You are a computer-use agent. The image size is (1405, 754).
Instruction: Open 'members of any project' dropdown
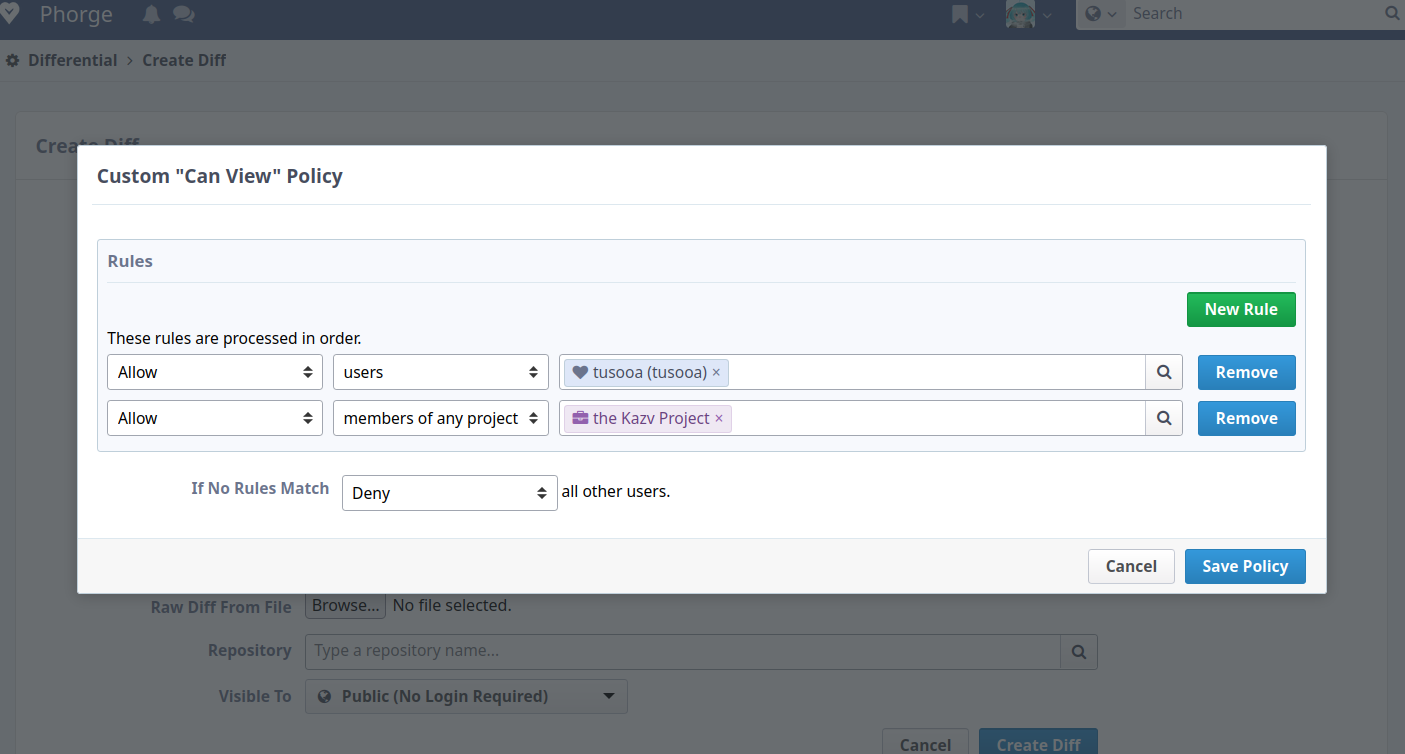[x=440, y=418]
